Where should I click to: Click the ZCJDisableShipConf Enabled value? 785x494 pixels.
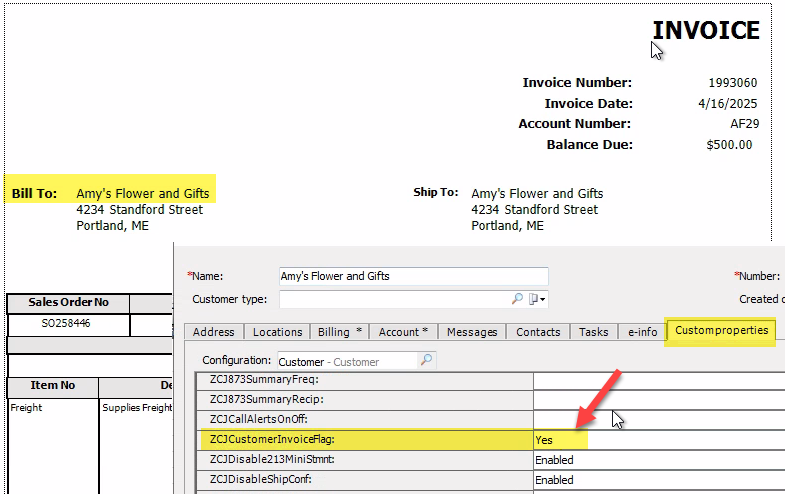point(554,480)
